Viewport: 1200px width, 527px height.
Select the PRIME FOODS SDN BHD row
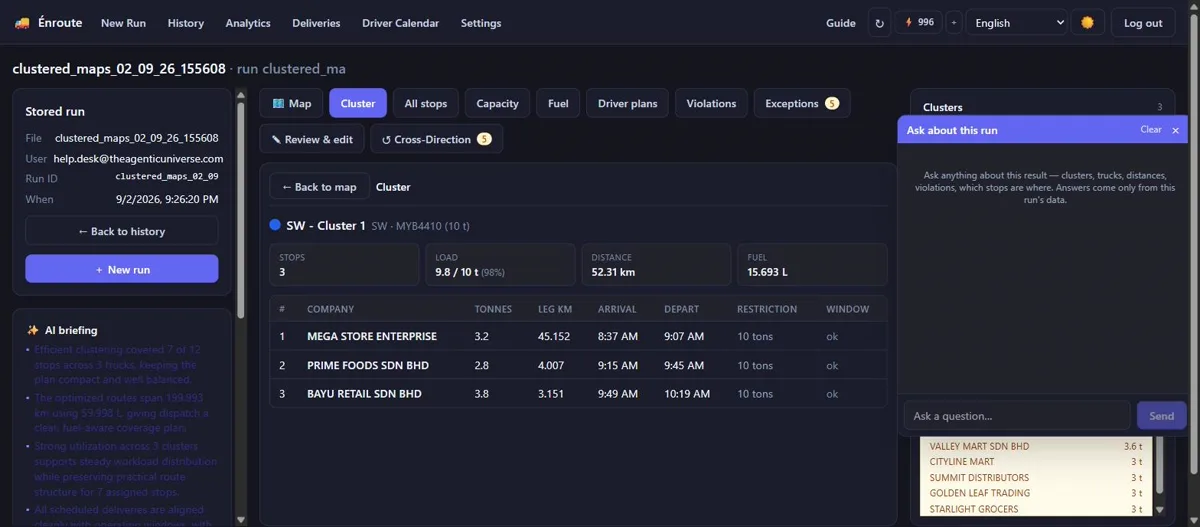click(578, 365)
